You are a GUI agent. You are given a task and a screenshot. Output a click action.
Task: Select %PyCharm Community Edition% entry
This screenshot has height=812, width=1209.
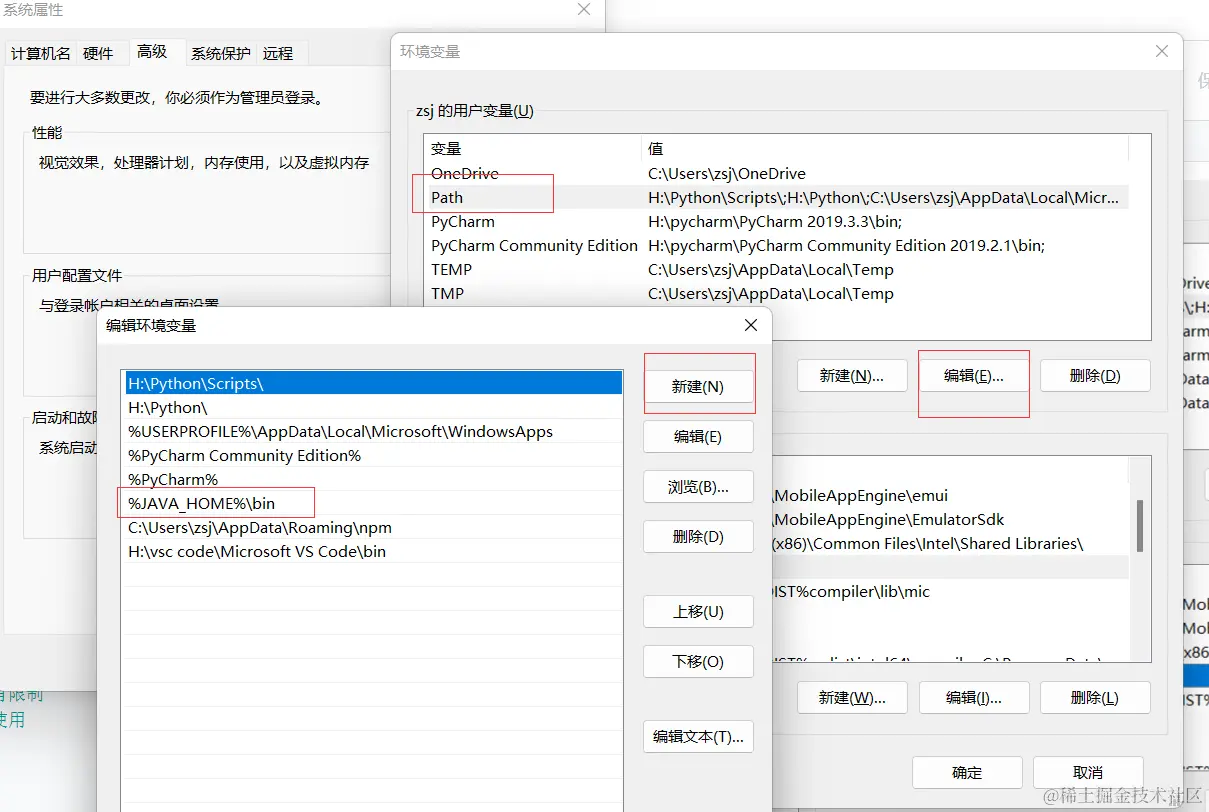click(373, 455)
